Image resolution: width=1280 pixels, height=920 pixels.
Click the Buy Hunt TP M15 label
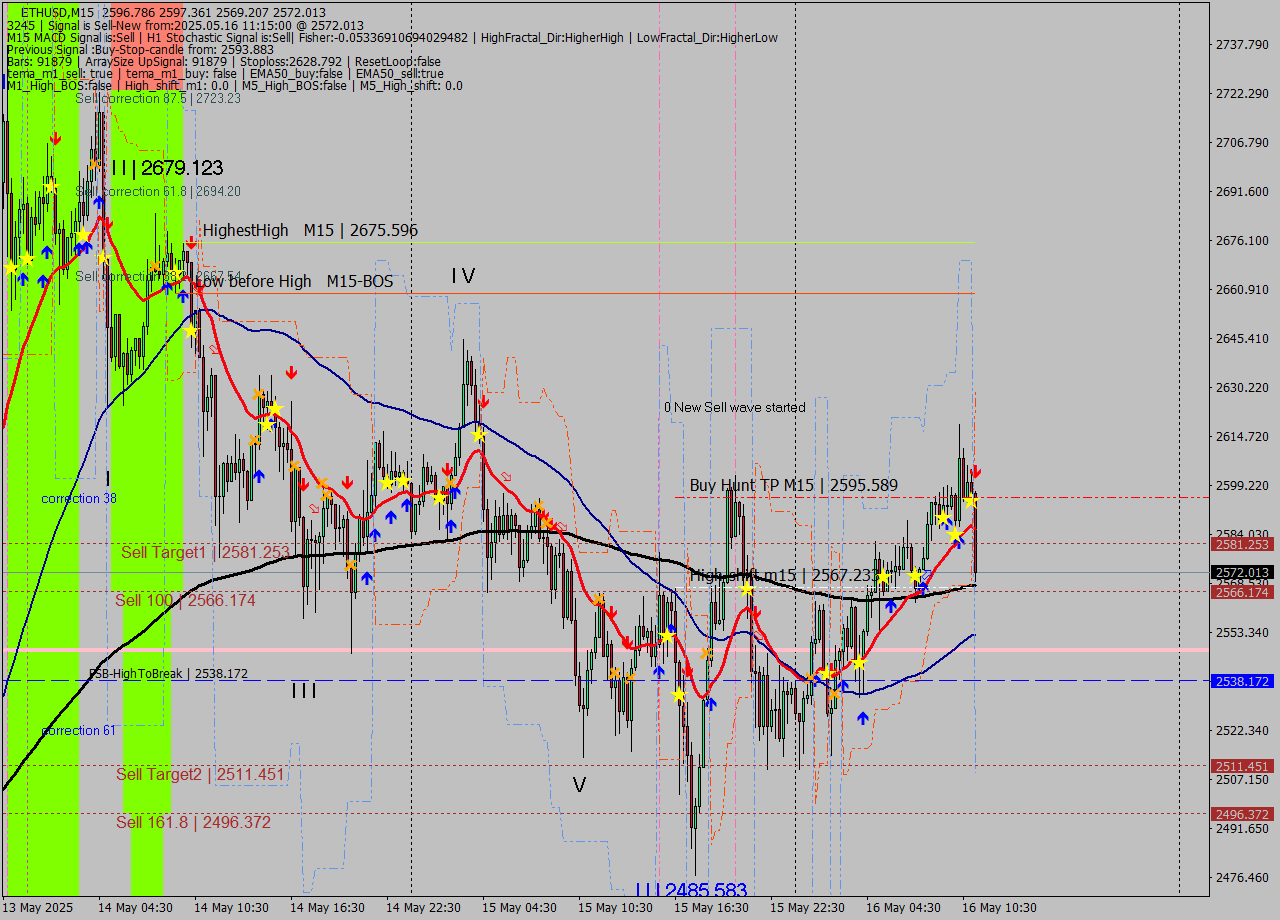point(793,486)
